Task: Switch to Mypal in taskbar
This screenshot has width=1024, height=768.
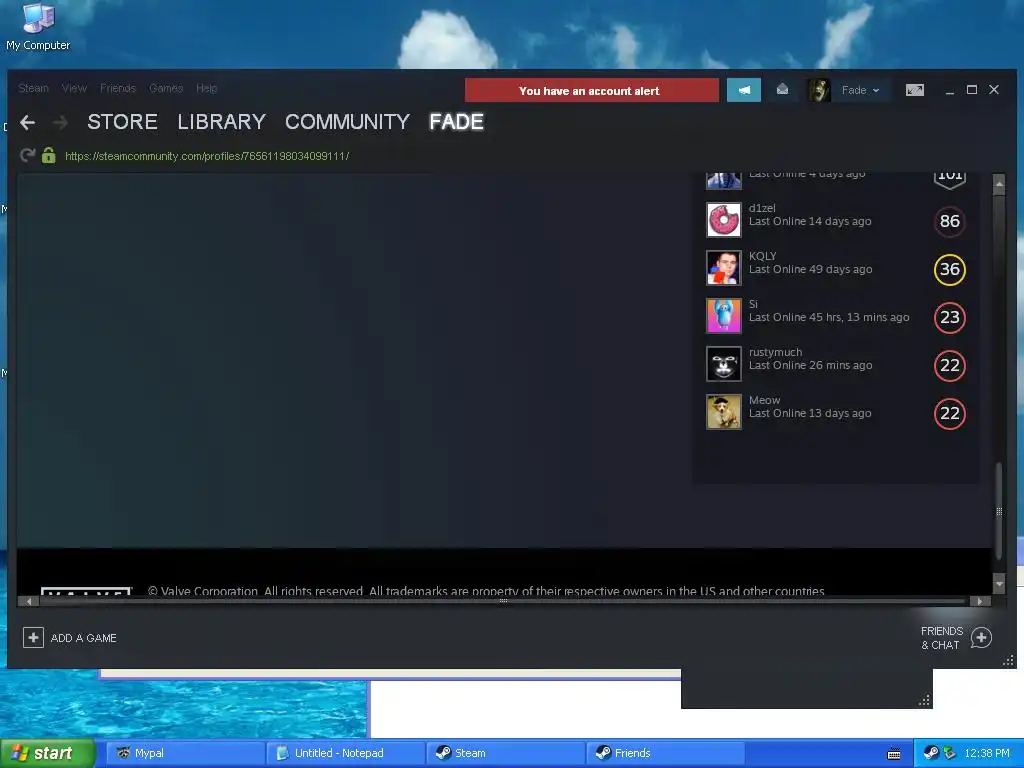Action: click(185, 753)
